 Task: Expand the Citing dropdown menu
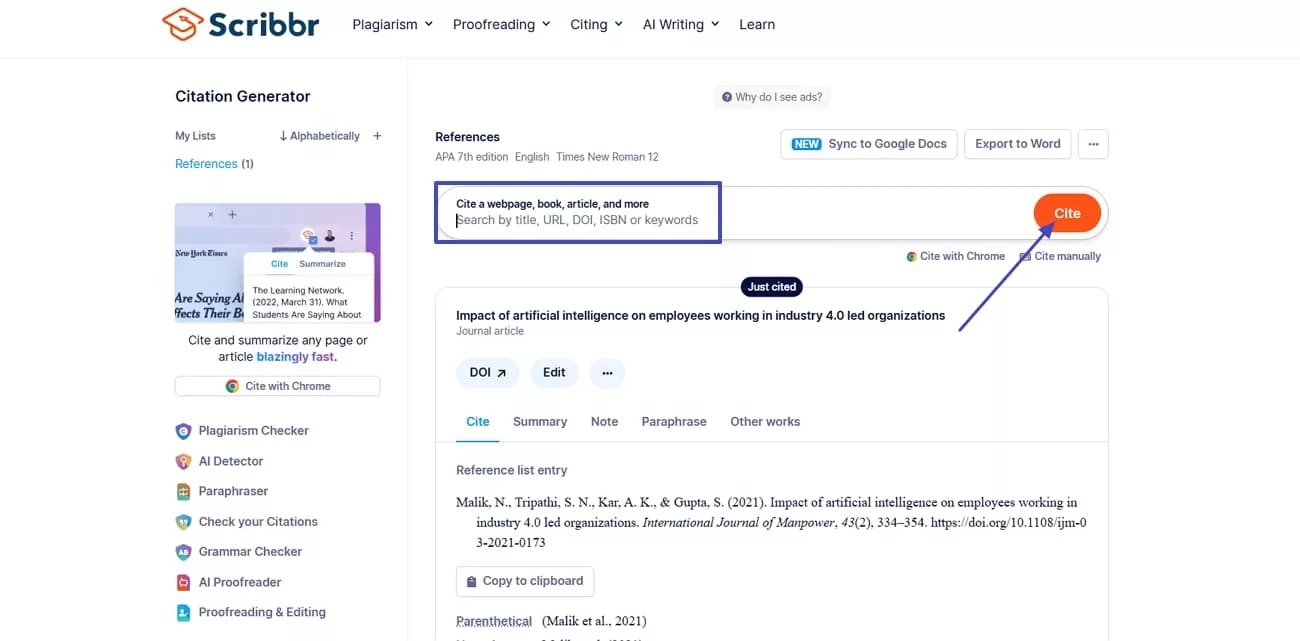596,23
